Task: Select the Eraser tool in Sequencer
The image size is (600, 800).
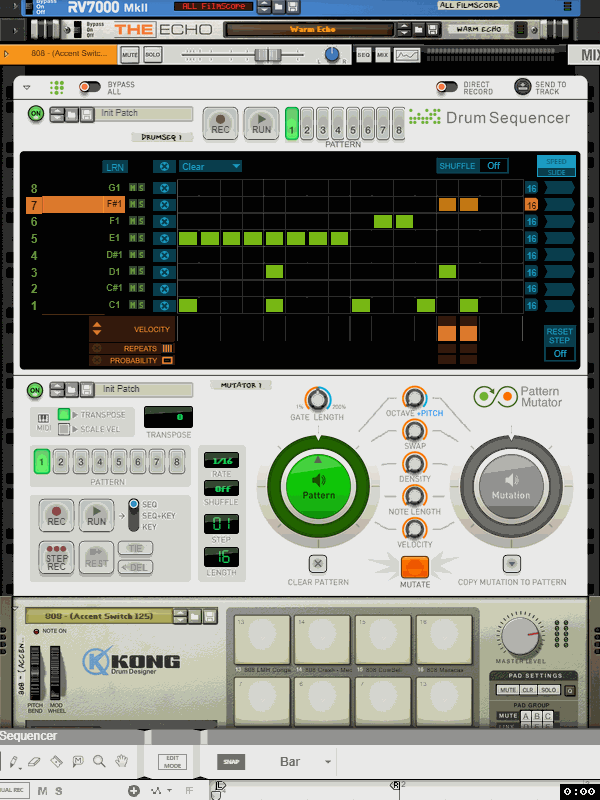Action: pos(34,762)
